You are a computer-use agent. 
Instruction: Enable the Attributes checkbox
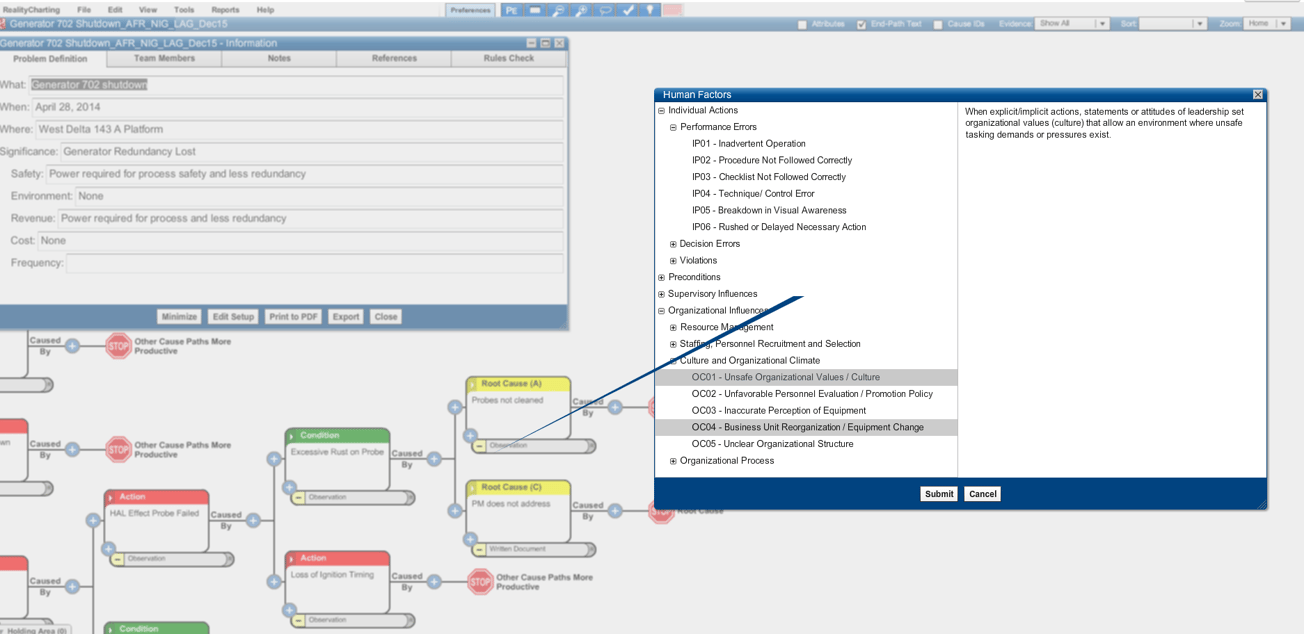(802, 23)
